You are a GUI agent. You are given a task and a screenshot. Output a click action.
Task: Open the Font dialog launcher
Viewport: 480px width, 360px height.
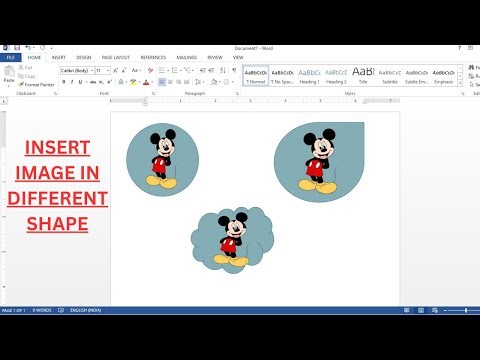pyautogui.click(x=153, y=94)
